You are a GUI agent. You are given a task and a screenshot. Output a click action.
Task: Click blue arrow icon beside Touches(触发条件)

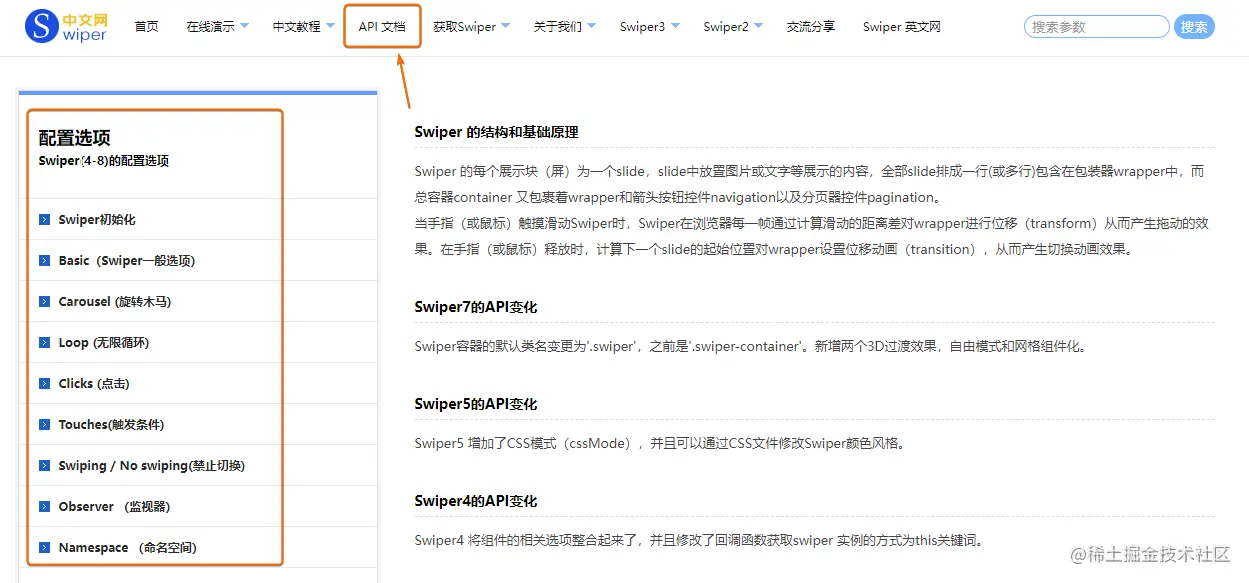(x=44, y=425)
